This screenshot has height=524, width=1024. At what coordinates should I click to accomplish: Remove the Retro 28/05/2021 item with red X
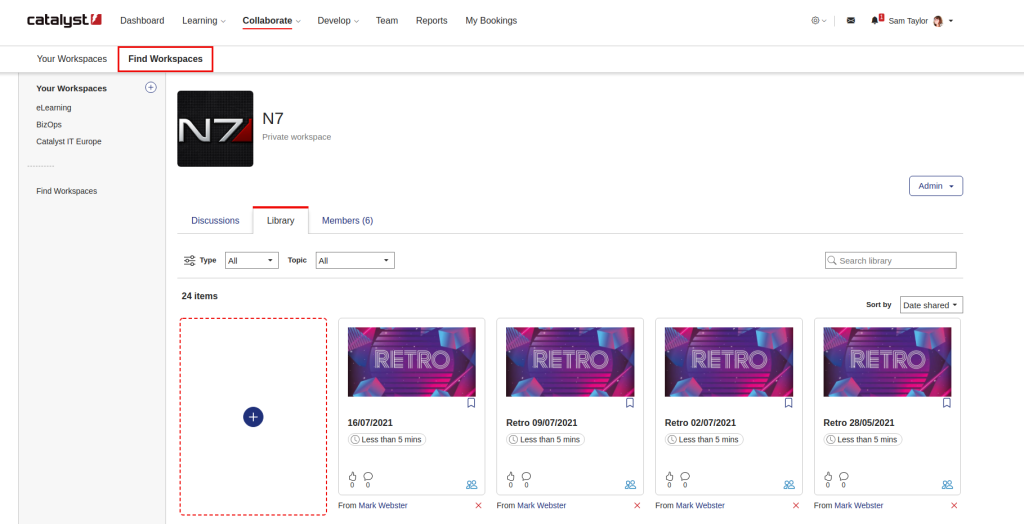pos(954,506)
